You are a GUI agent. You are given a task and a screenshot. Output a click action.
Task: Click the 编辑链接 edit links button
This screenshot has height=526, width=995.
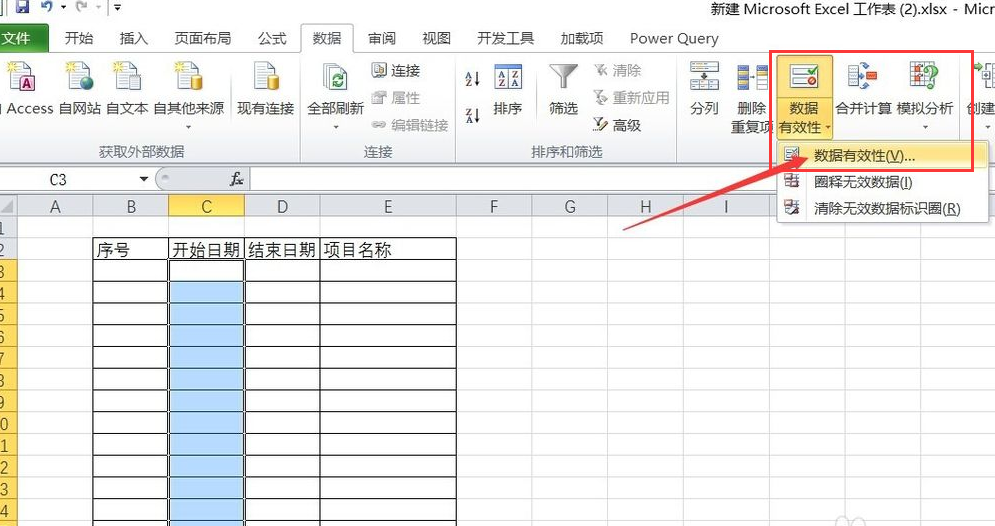(410, 125)
